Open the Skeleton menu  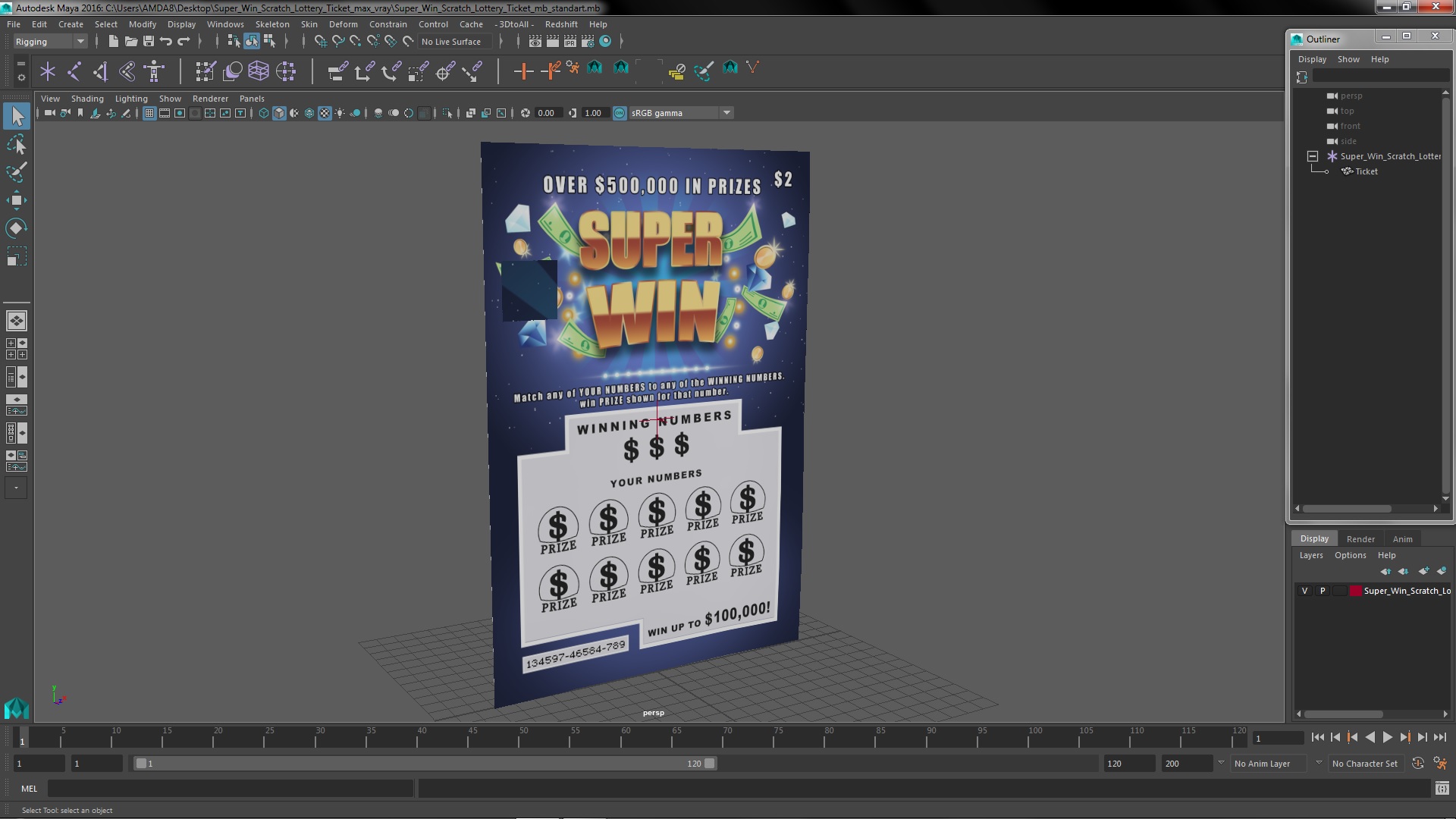point(272,24)
